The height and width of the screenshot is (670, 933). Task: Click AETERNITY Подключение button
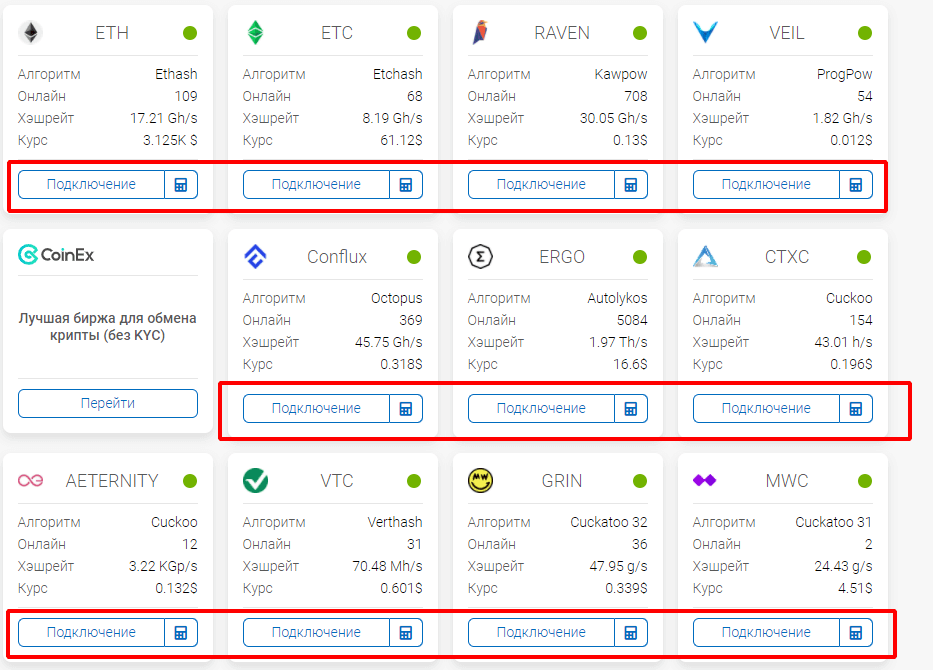91,633
